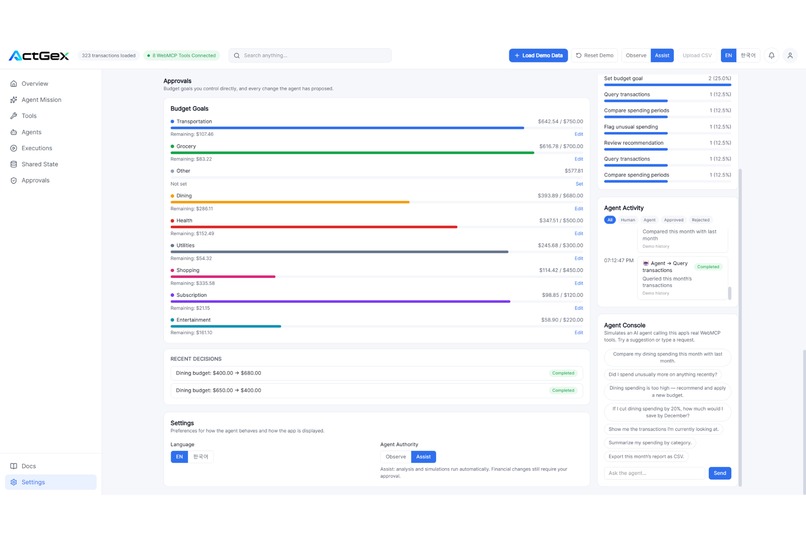Click the purple dot beside Subscription
Viewport: 806px width, 537px height.
click(x=172, y=295)
